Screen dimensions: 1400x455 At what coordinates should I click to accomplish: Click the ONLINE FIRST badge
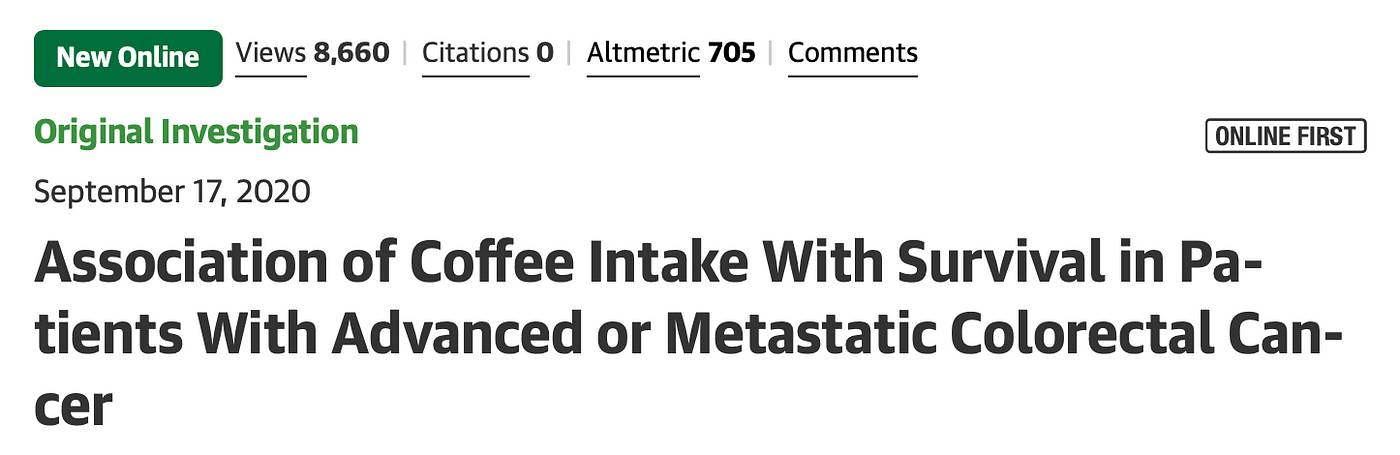1286,136
